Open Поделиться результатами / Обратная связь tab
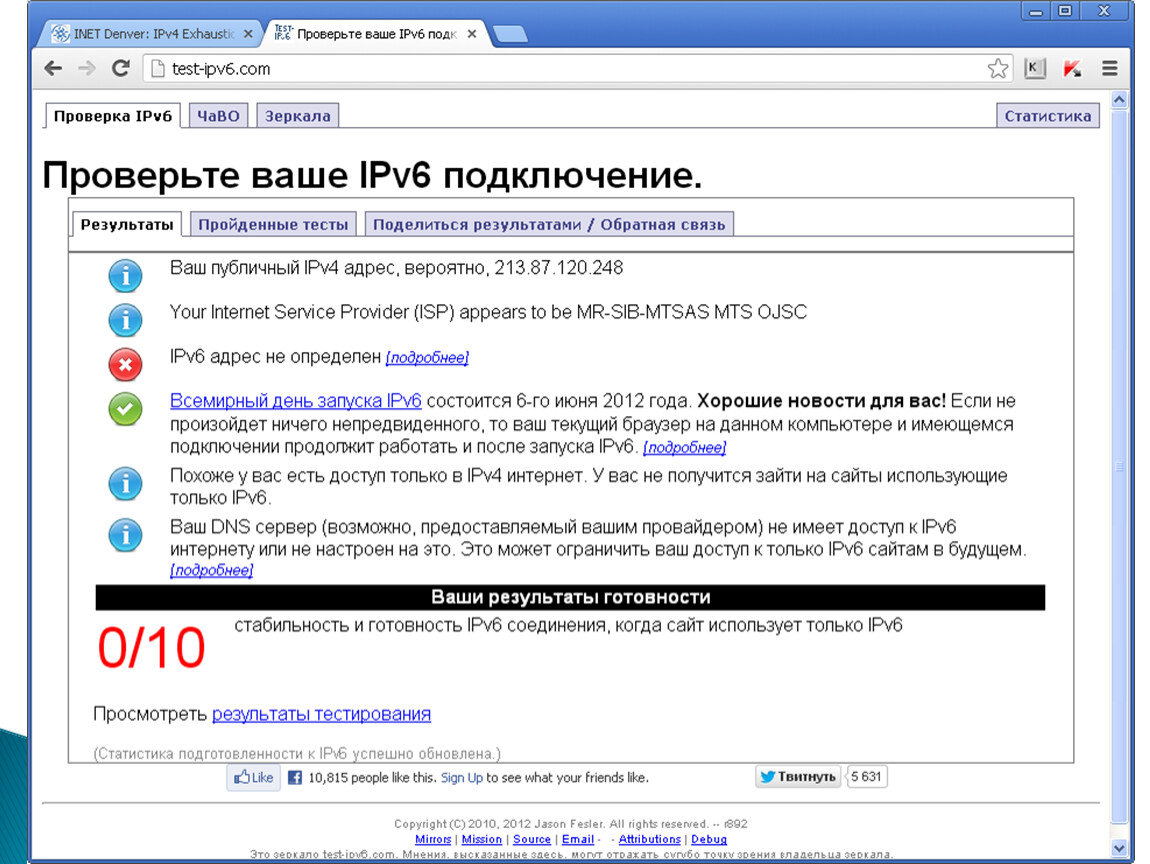The height and width of the screenshot is (864, 1150). tap(548, 225)
